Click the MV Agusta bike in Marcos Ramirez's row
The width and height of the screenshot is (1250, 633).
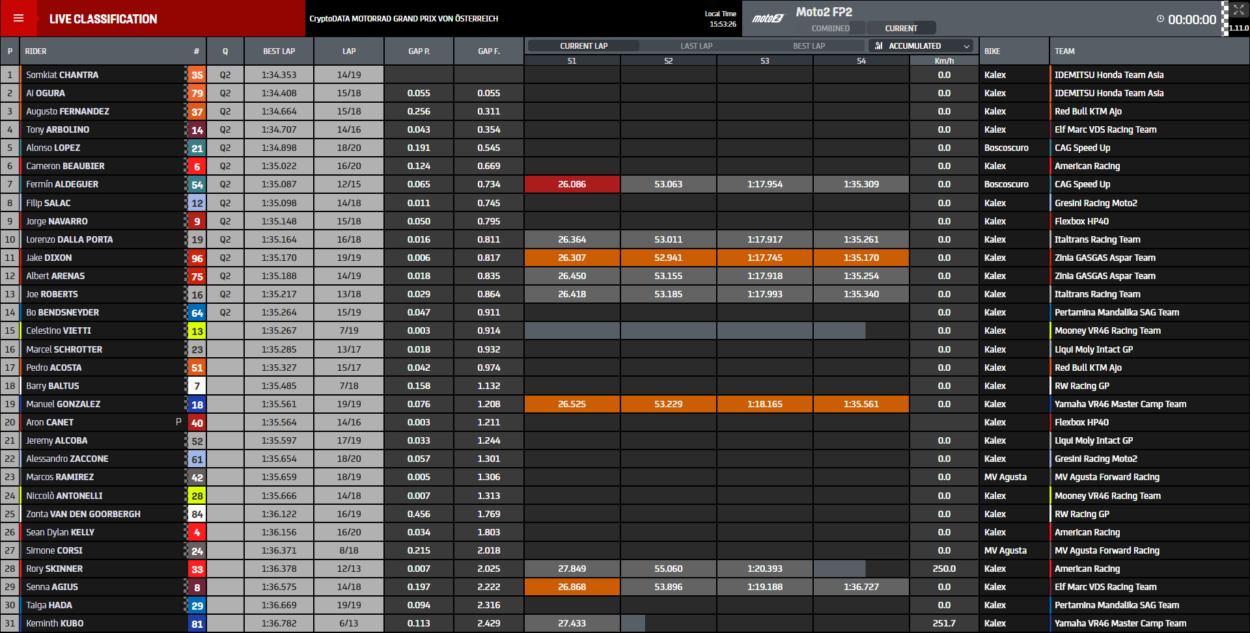1005,477
